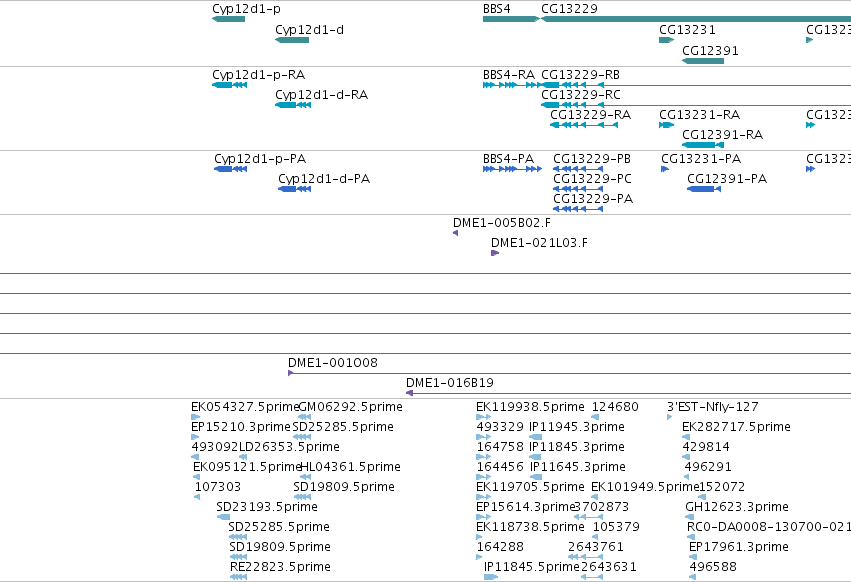Viewport: 851px width, 582px height.
Task: Open EST EK119705.5prime
Action: click(x=484, y=497)
